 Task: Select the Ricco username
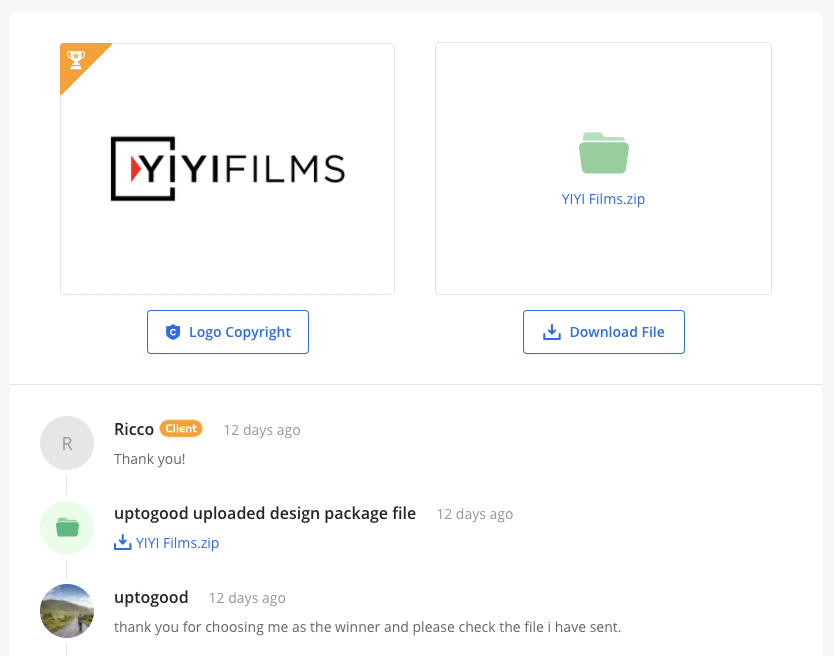coord(134,429)
